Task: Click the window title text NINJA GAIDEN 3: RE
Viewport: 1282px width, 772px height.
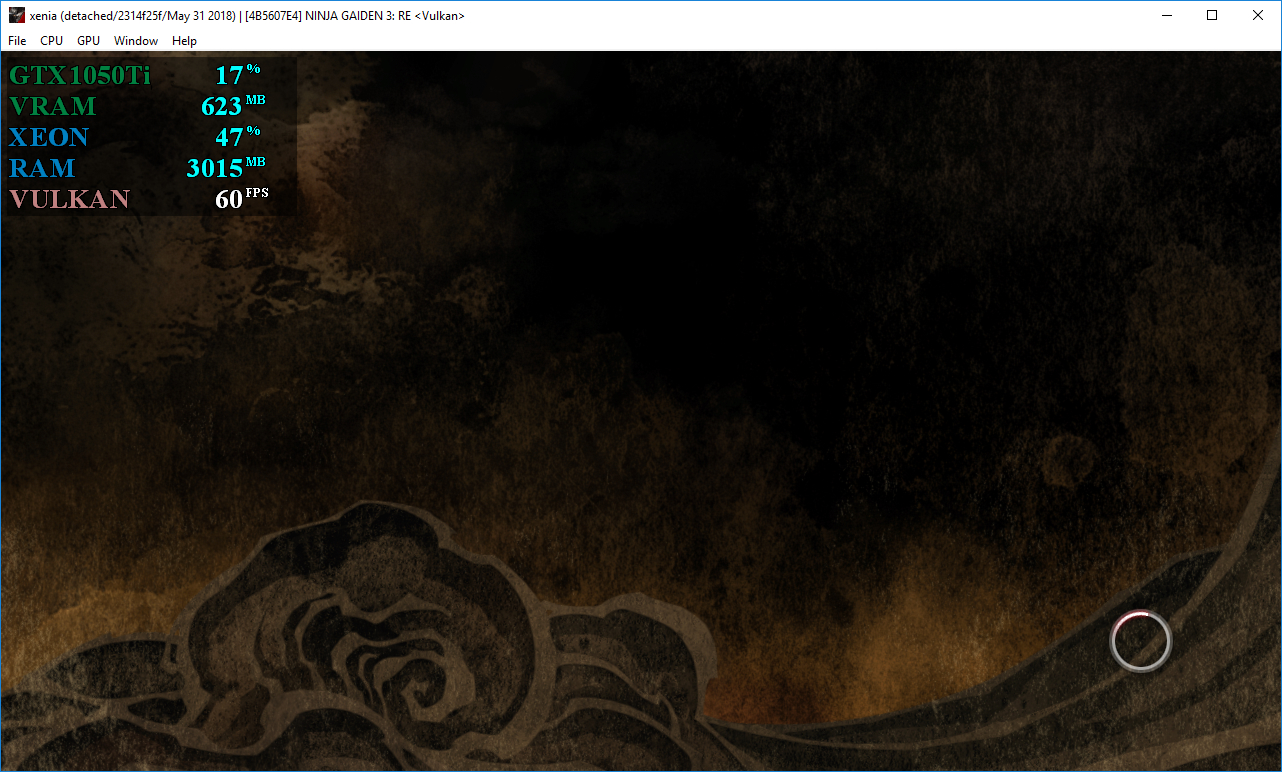Action: coord(358,16)
